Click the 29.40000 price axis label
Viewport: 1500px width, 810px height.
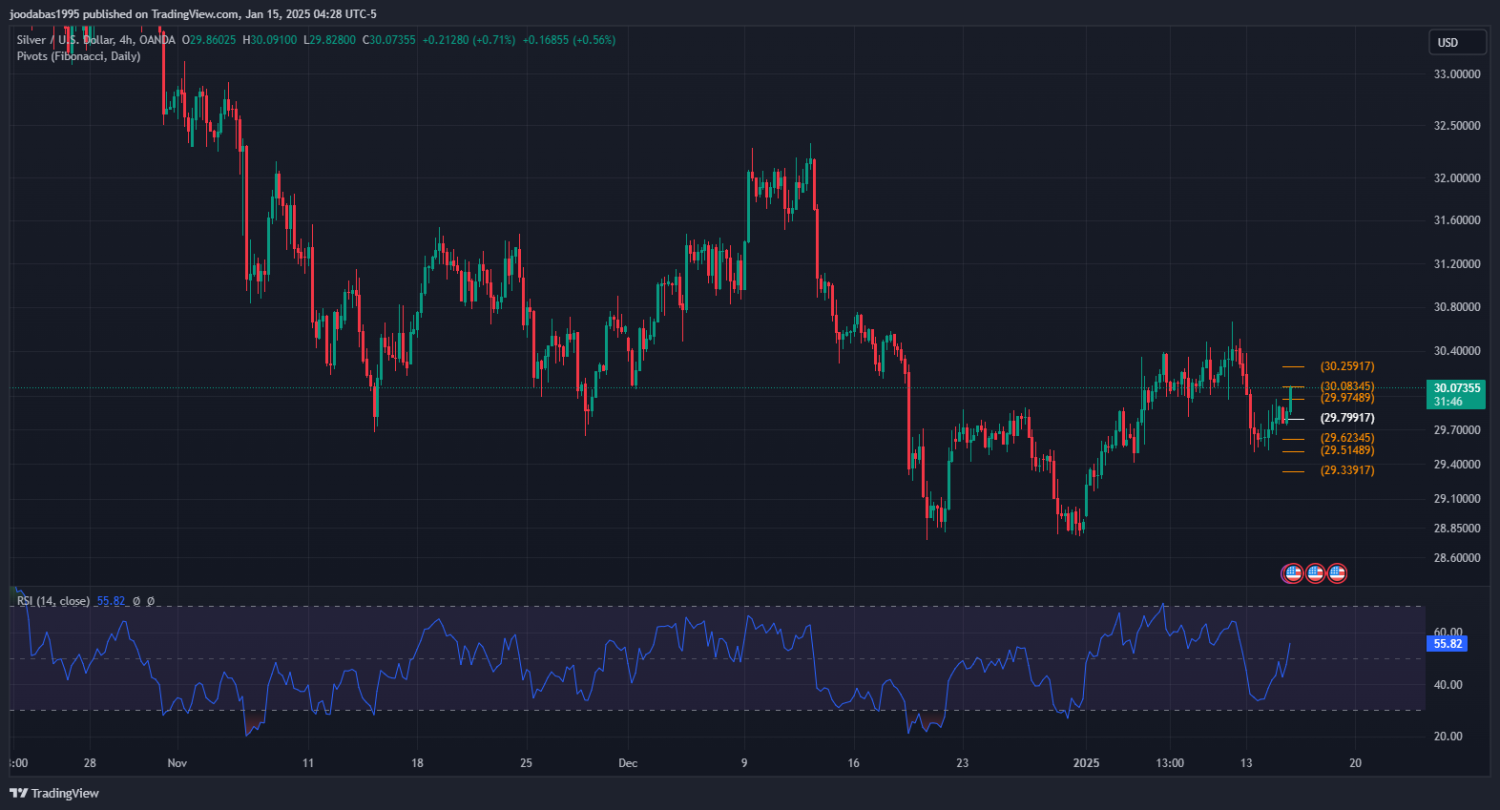[1457, 465]
